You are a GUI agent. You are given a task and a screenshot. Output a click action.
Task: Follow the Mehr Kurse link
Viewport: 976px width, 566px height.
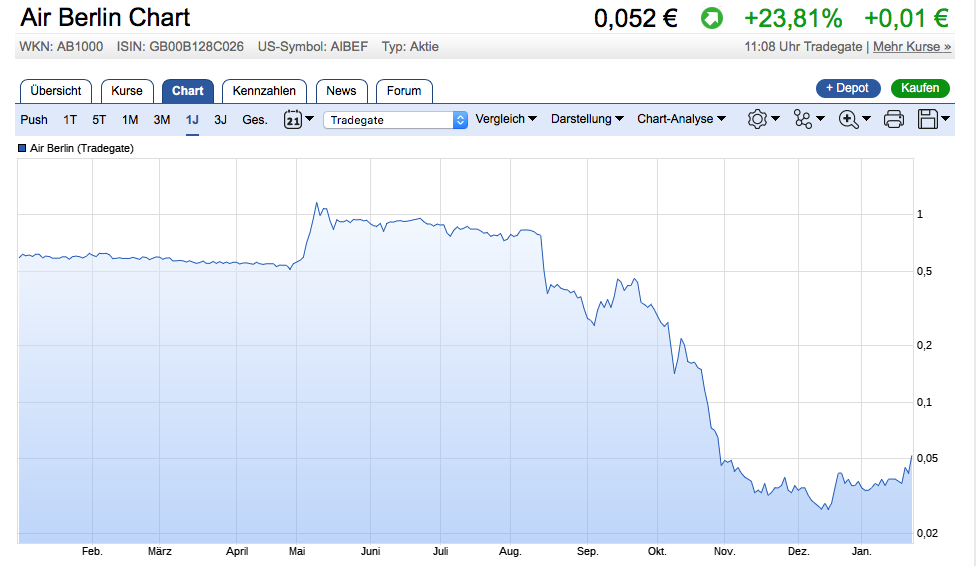click(912, 47)
